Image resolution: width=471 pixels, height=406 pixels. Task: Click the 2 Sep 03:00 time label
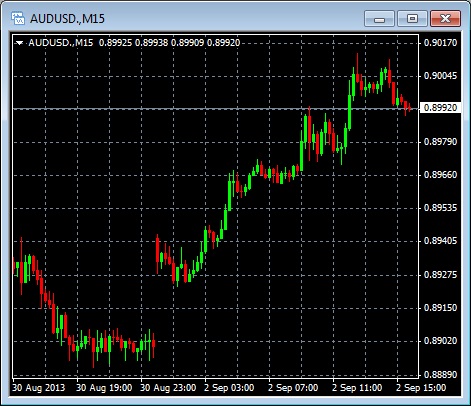pos(229,388)
